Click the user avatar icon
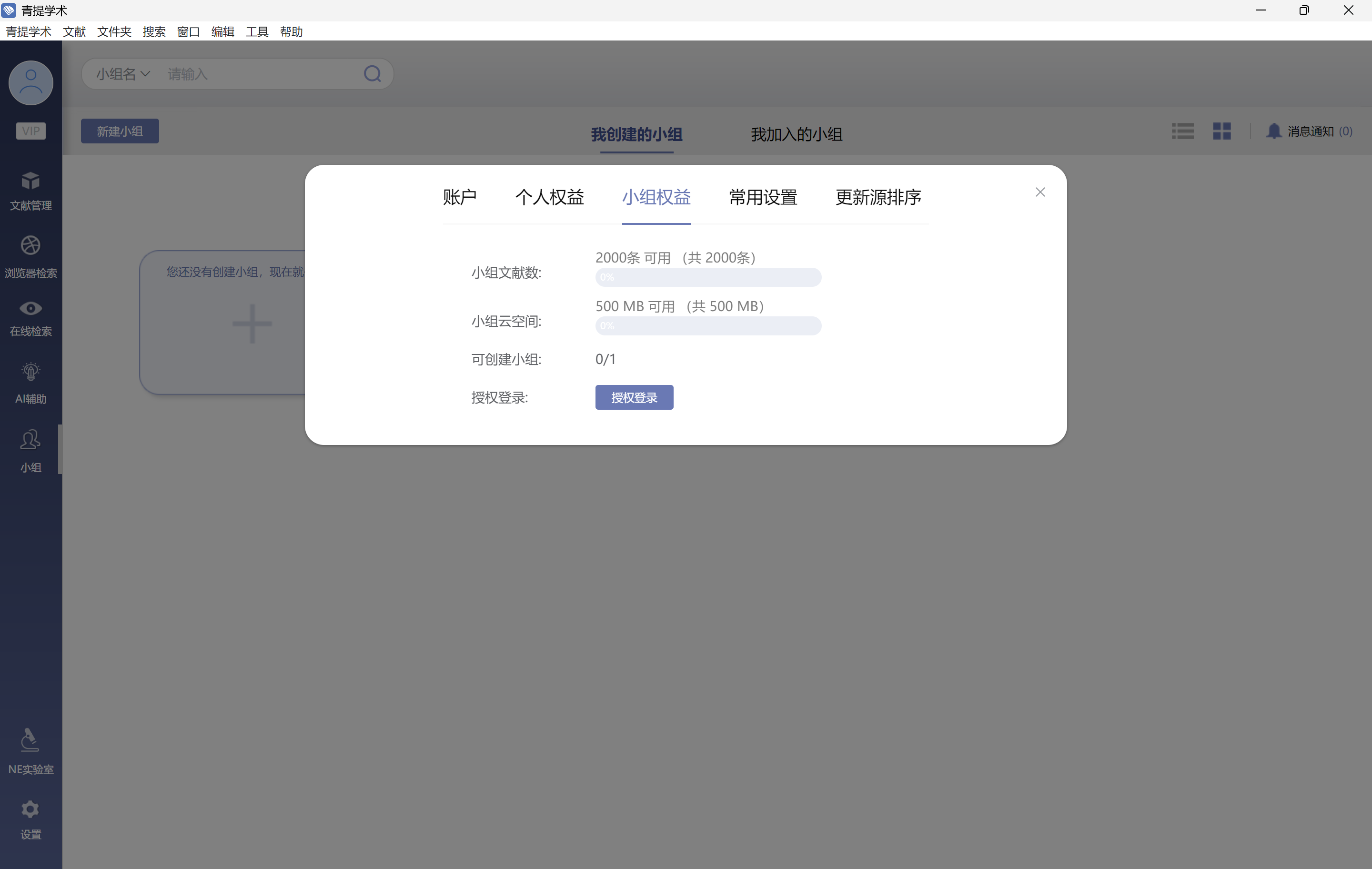This screenshot has width=1372, height=869. point(31,83)
